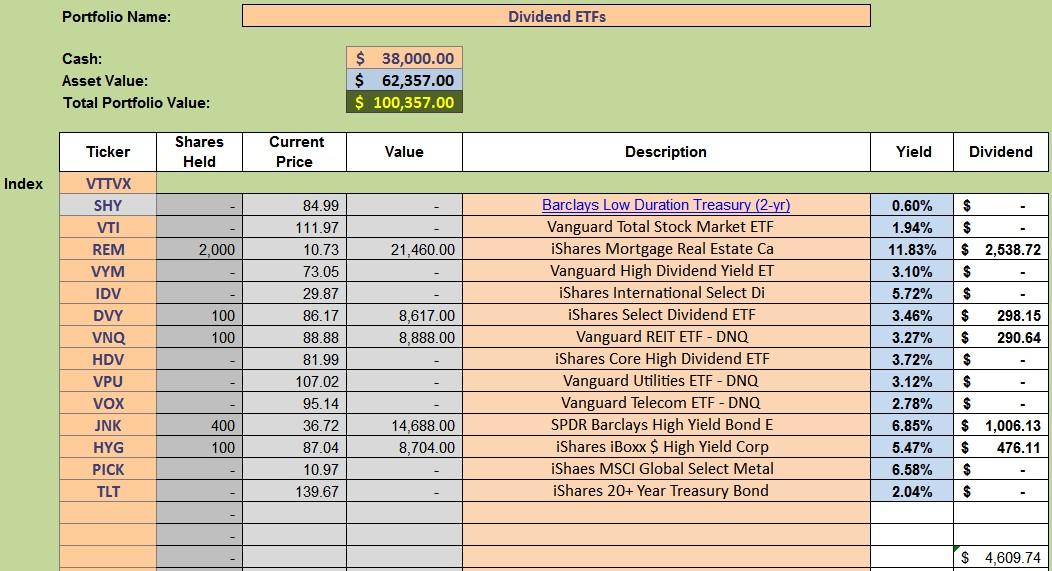Select the SPDR Barclays High Yield Bond description
The width and height of the screenshot is (1052, 571).
(x=666, y=425)
